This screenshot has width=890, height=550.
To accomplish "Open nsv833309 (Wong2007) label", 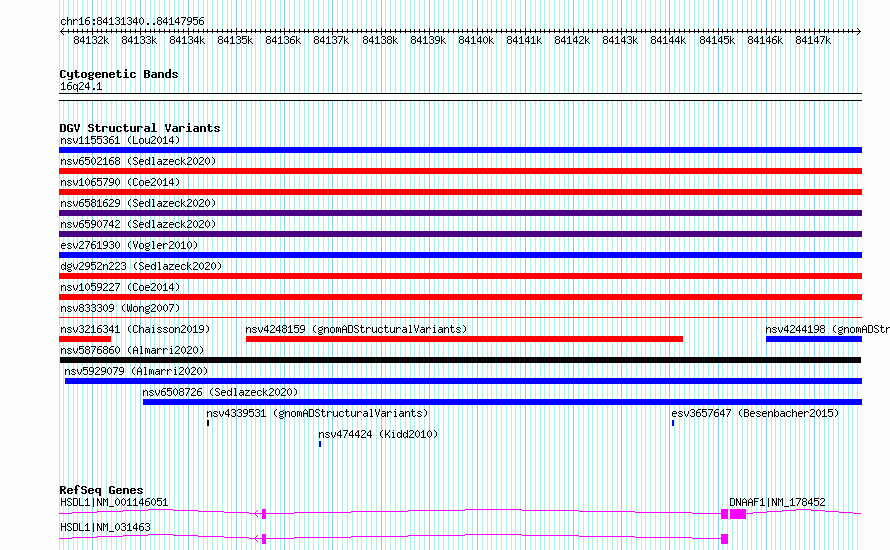I will (120, 308).
